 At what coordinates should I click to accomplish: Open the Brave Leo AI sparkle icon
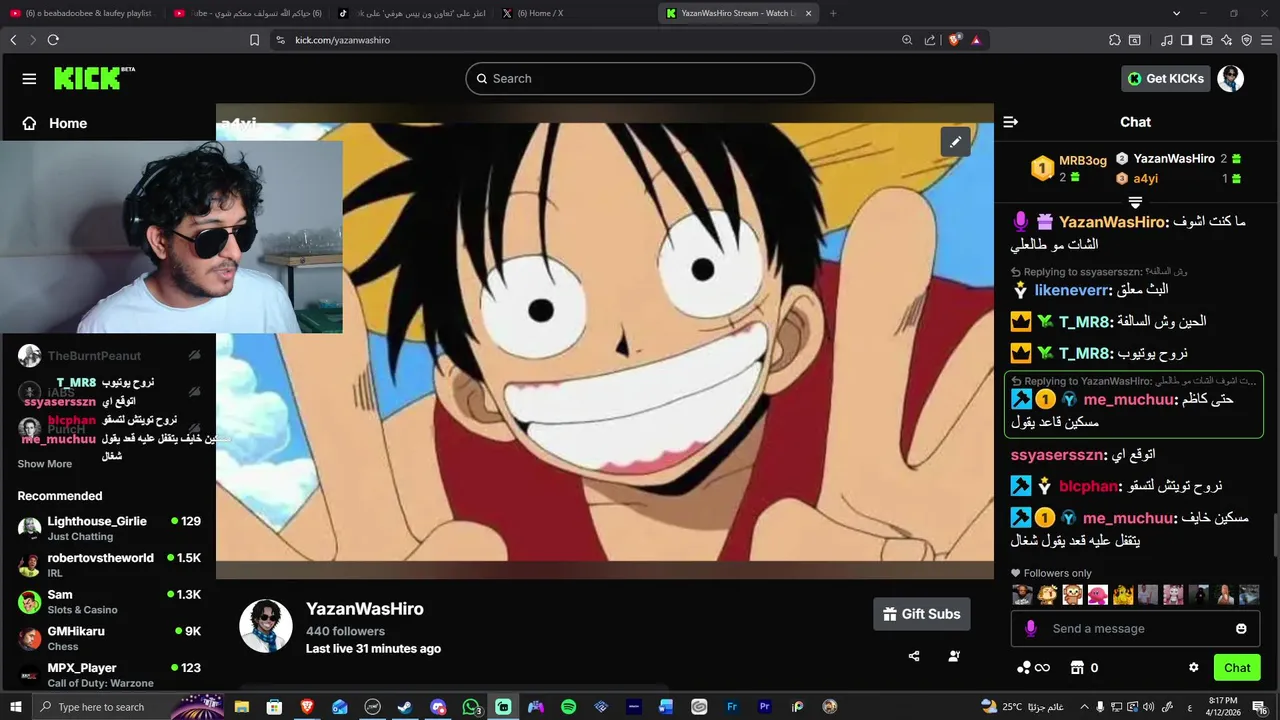[1227, 40]
